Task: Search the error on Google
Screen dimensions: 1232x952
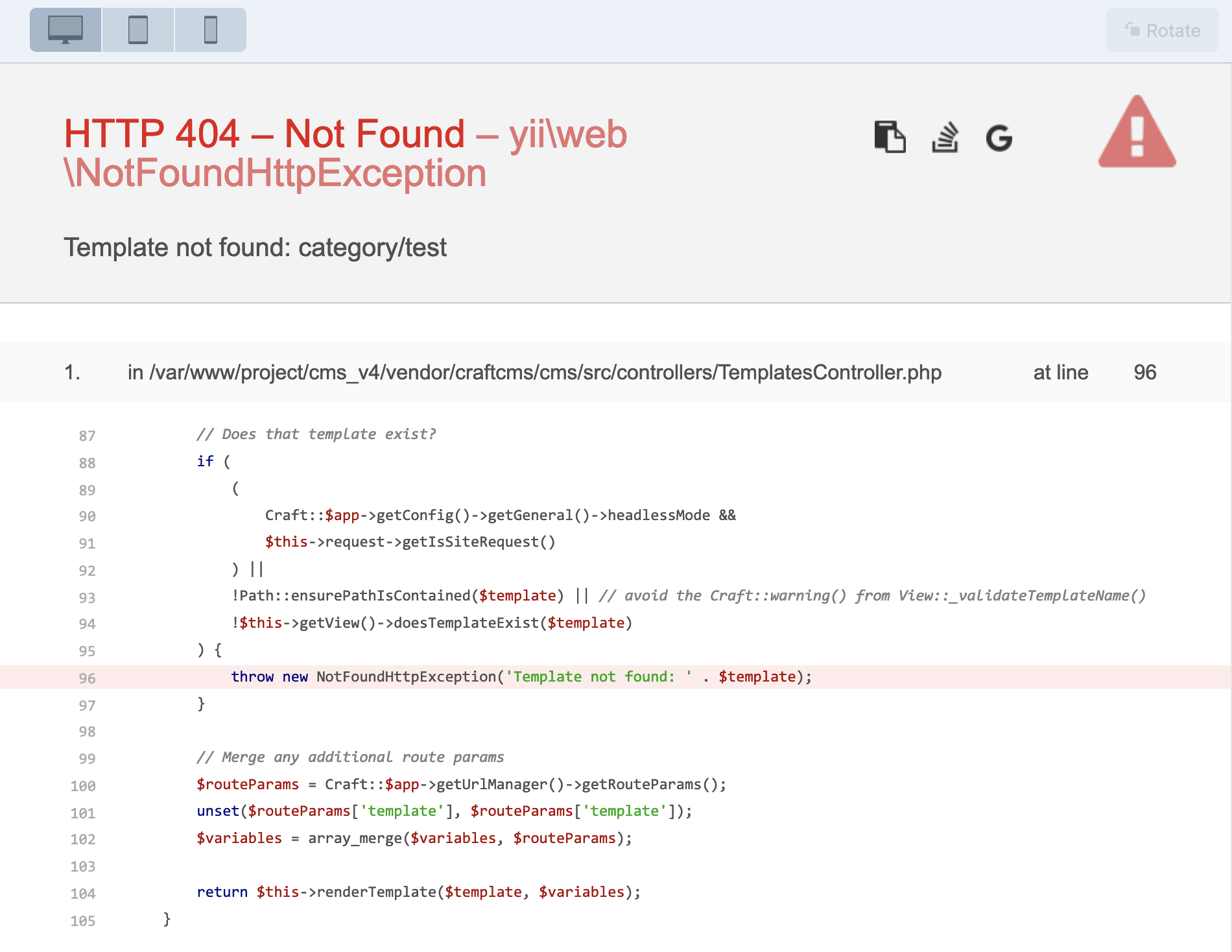Action: 999,137
